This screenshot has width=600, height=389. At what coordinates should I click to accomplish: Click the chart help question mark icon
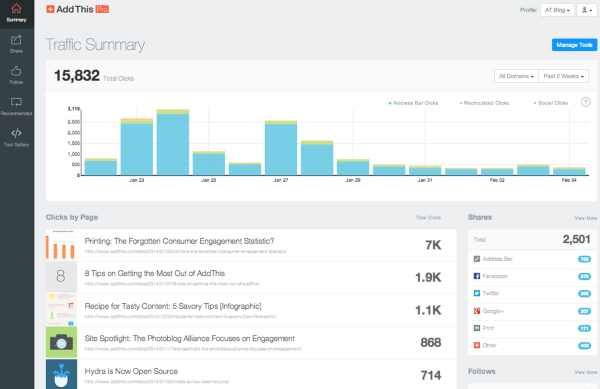point(585,102)
